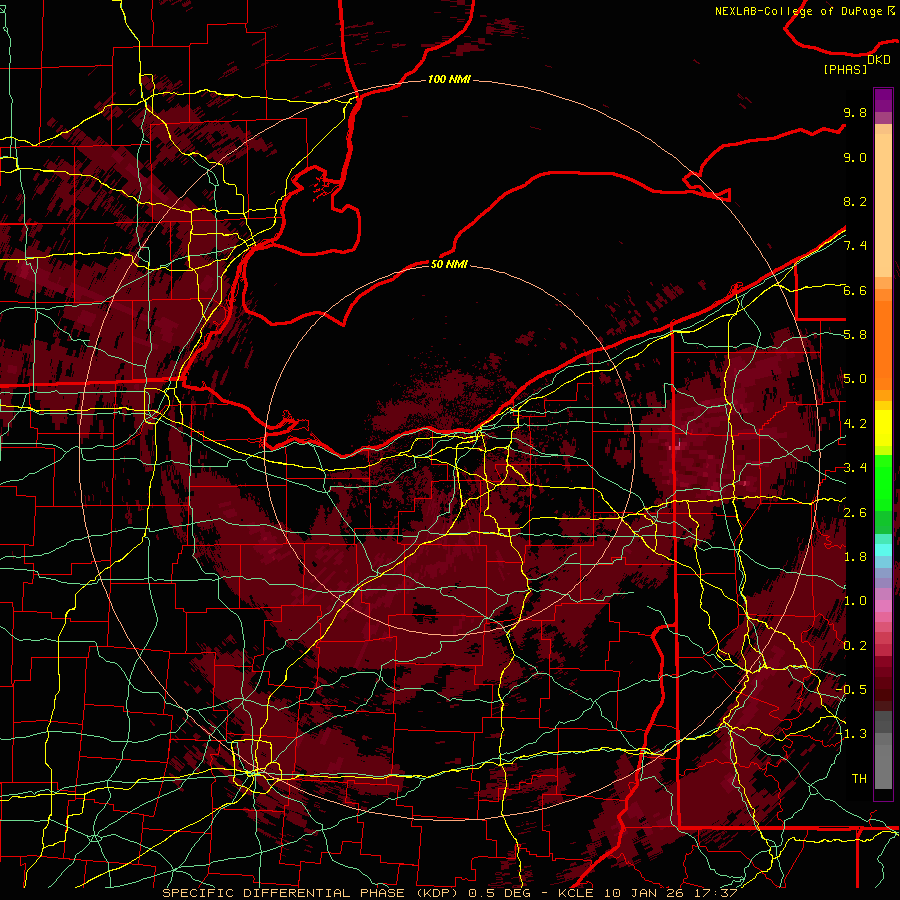Pick the bright yellow color bar segment

click(883, 428)
